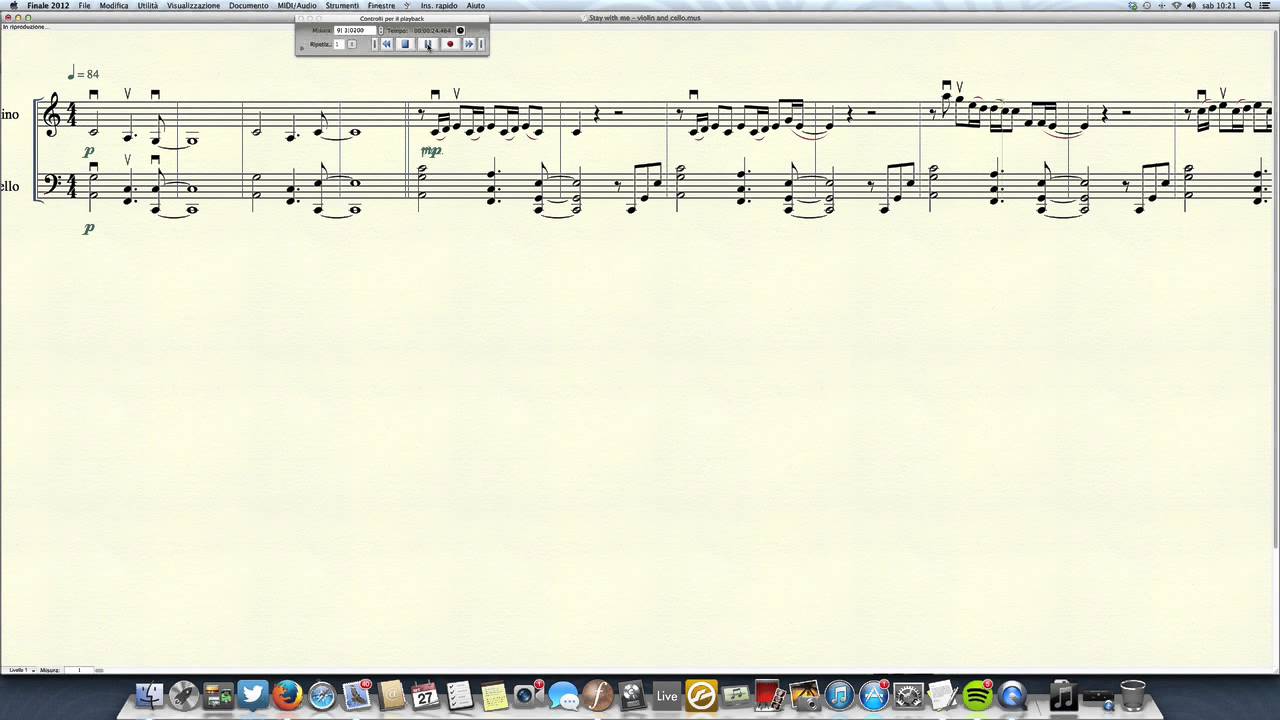Rewind playback with the double-left-arrow button
The image size is (1280, 720).
387,44
